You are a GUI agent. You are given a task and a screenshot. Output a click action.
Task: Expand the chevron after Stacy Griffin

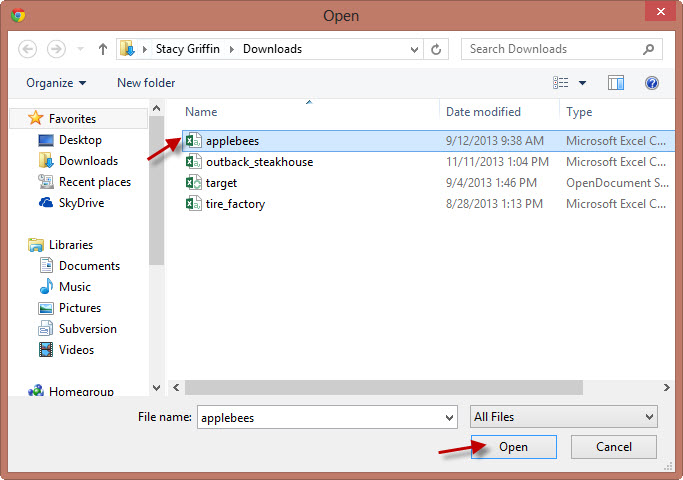[x=232, y=49]
